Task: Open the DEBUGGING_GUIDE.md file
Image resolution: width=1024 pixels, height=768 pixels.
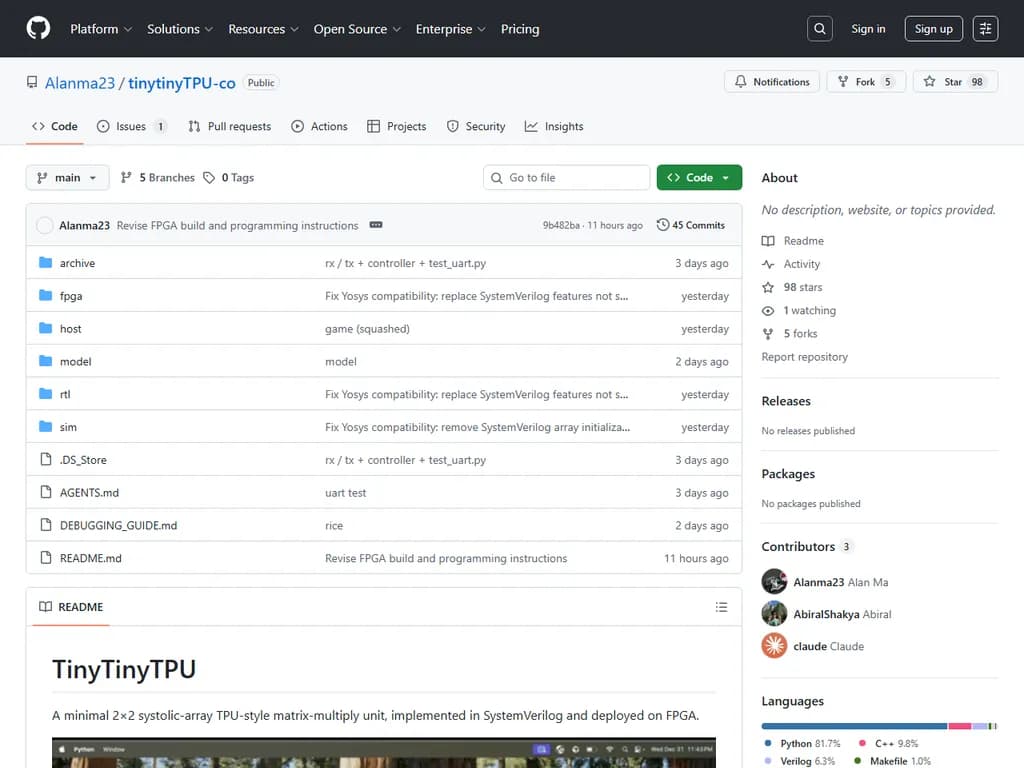Action: tap(118, 526)
